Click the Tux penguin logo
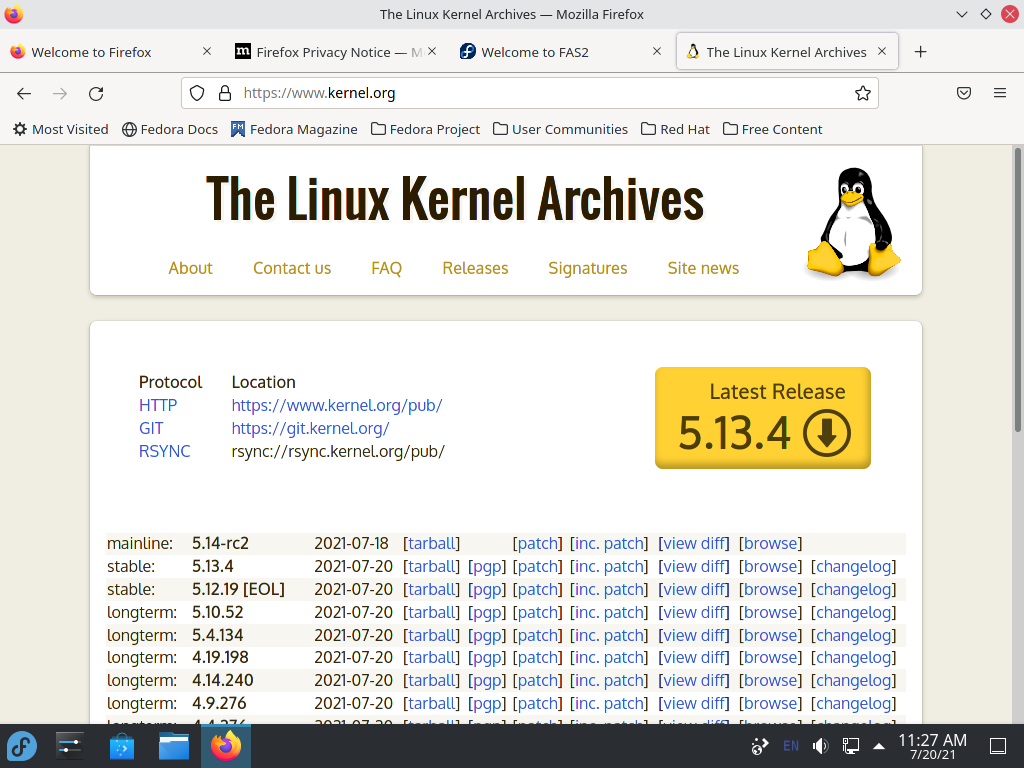 [x=853, y=223]
